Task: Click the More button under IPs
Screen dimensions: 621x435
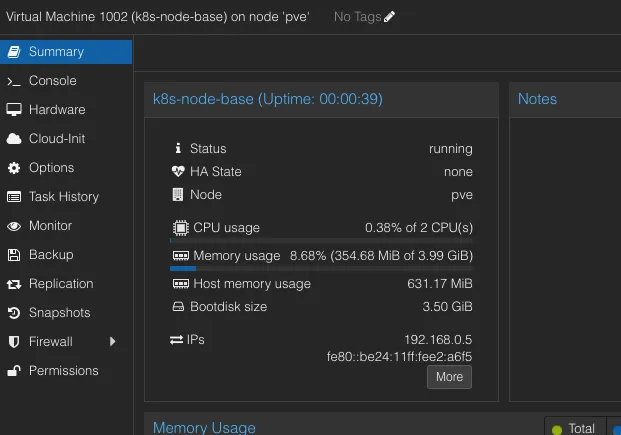Action: tap(449, 377)
